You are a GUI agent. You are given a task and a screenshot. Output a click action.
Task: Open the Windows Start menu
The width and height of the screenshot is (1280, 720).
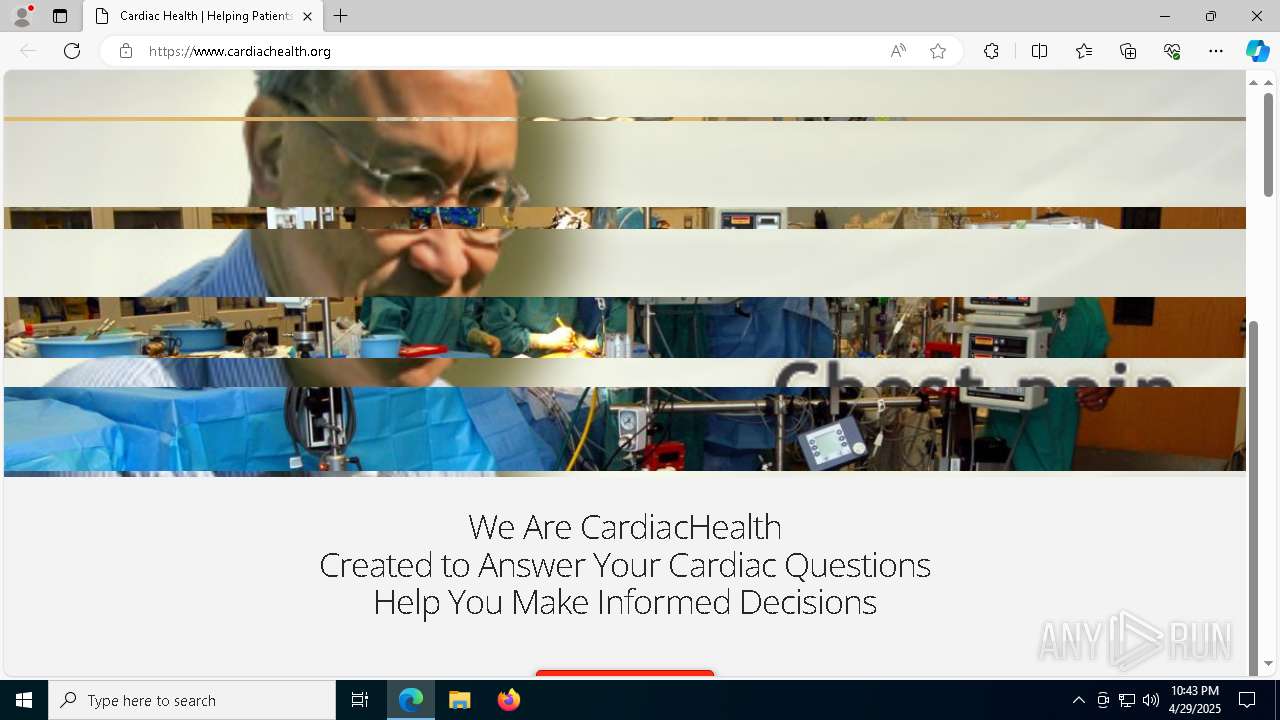coord(24,700)
